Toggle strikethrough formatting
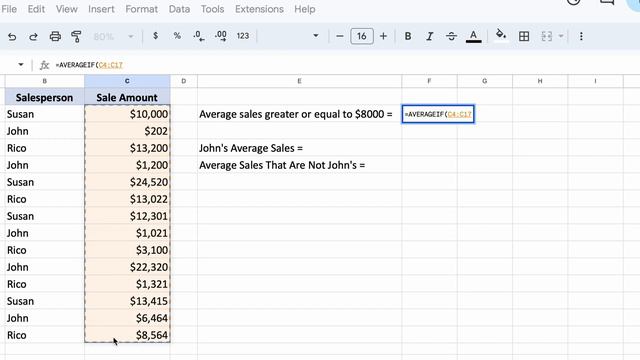This screenshot has width=640, height=360. [x=451, y=36]
